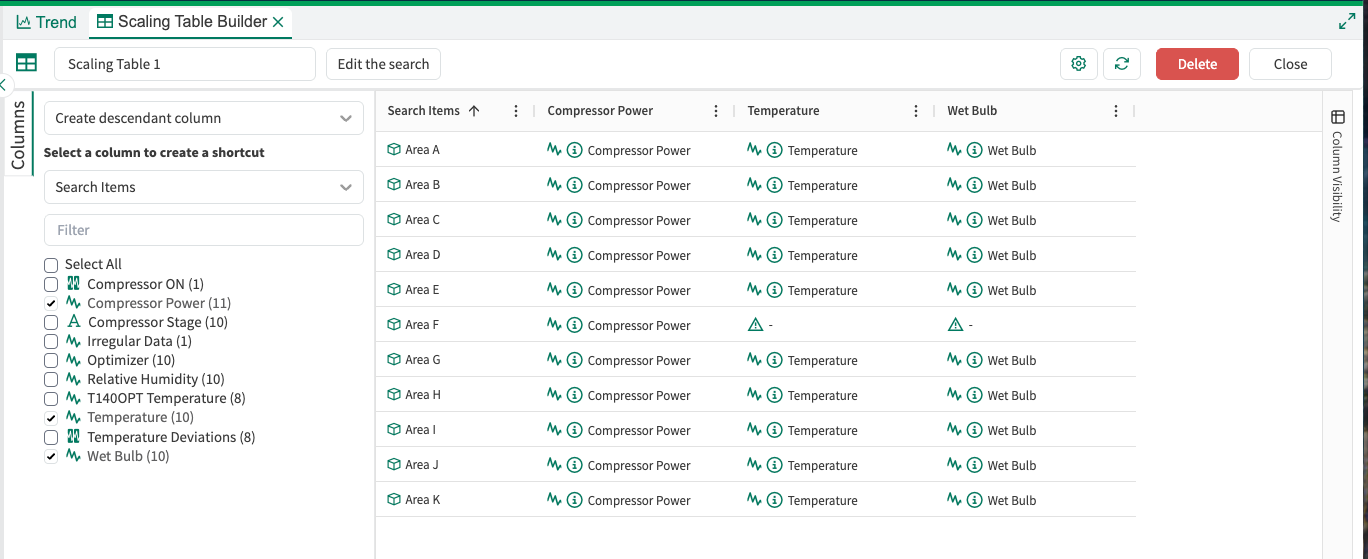Image resolution: width=1368 pixels, height=559 pixels.
Task: Open Wet Bulb column three-dot menu
Action: coord(1116,111)
